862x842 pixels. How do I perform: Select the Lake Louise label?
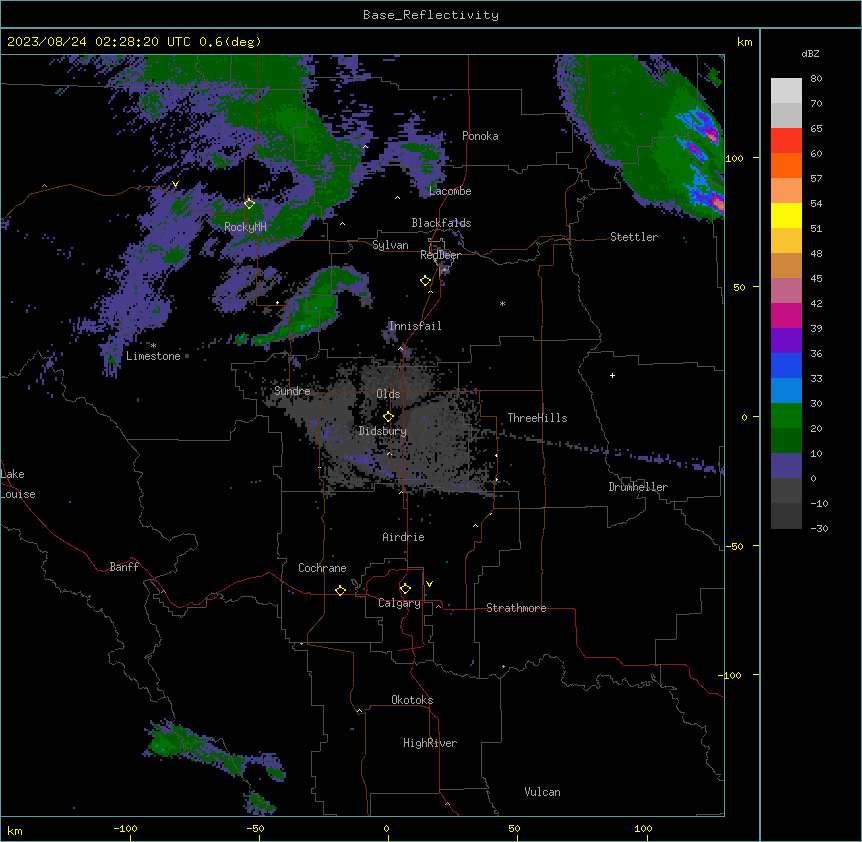[x=18, y=484]
